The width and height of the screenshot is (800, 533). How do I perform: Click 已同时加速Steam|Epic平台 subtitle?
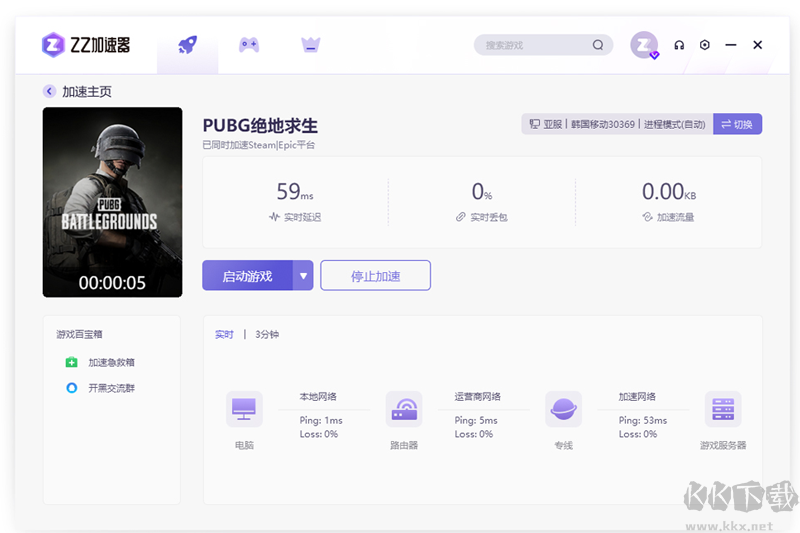pos(259,145)
